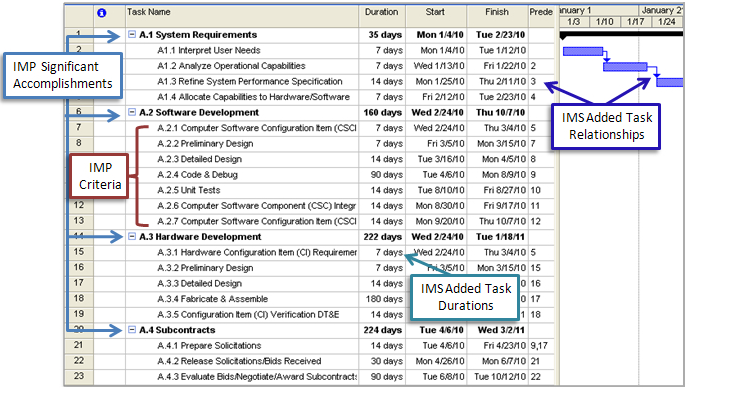Collapse the A.2 Software Development summary task

[133, 113]
